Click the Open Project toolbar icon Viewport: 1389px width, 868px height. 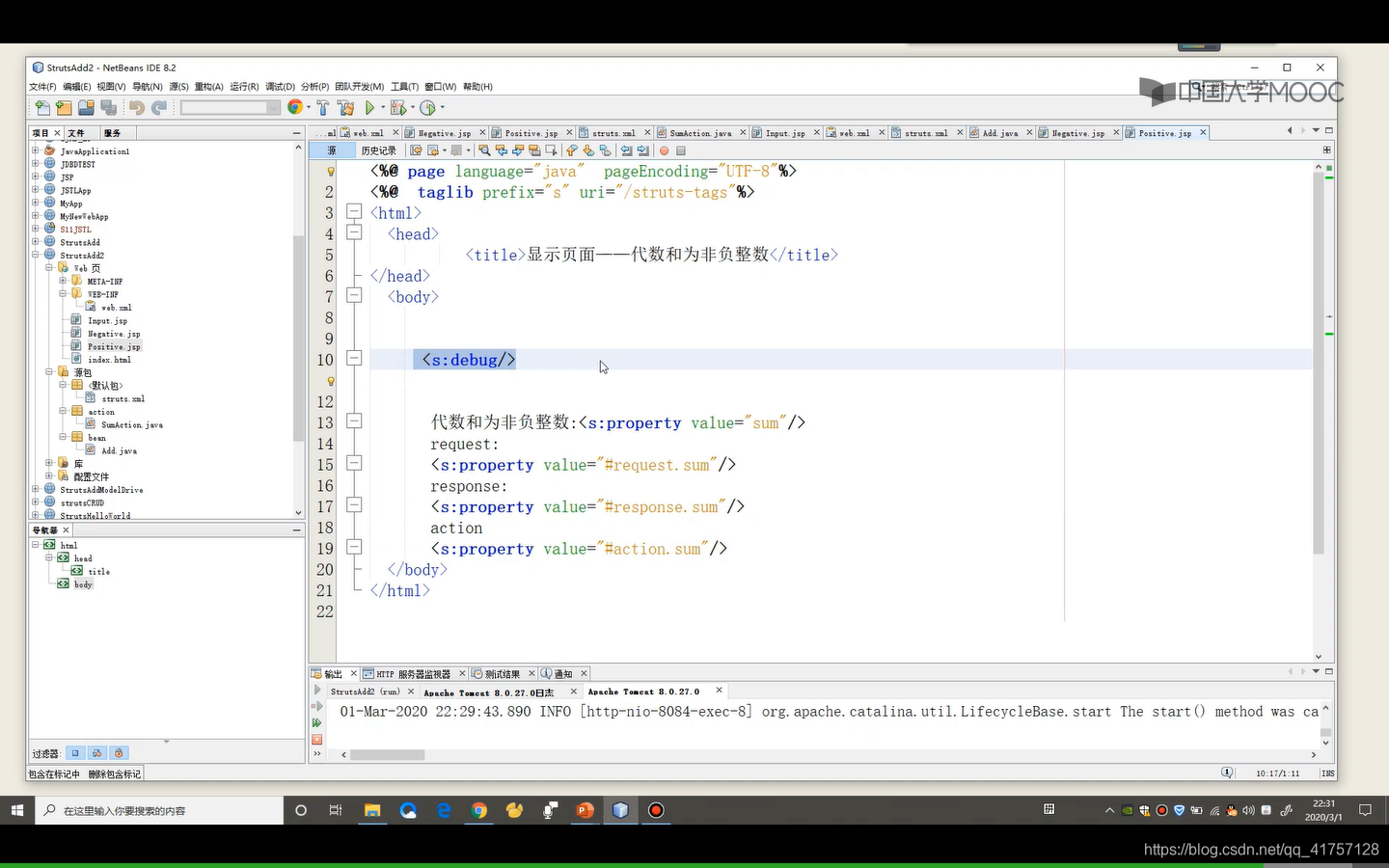tap(86, 108)
